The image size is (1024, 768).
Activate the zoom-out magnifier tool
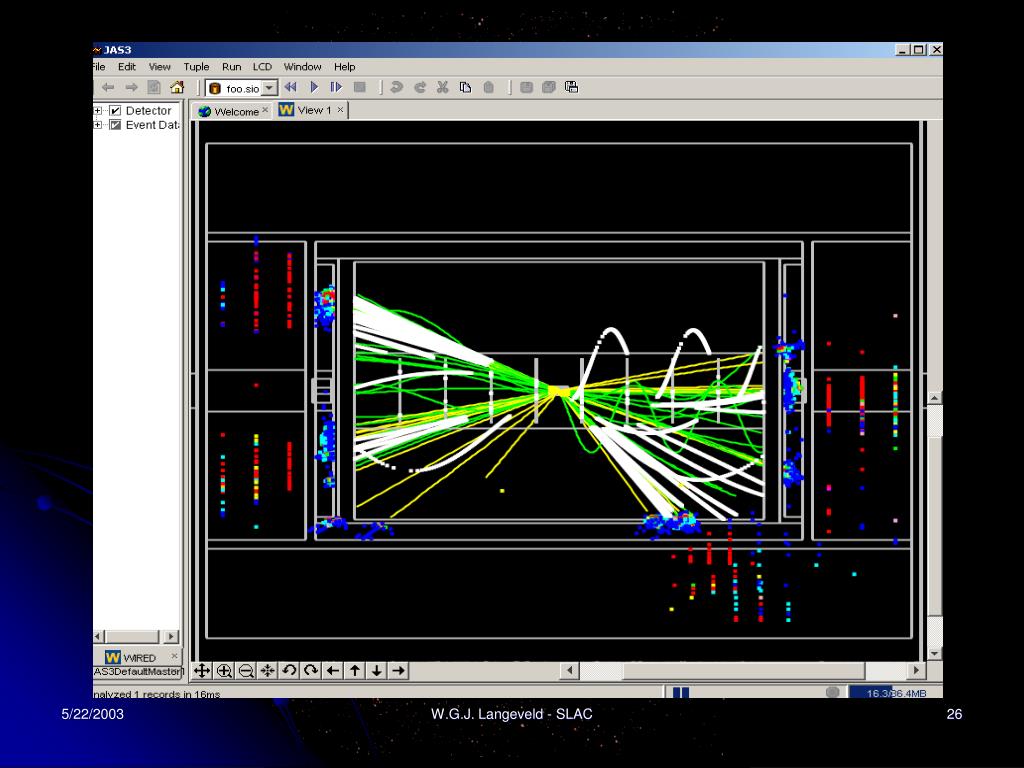pyautogui.click(x=246, y=671)
